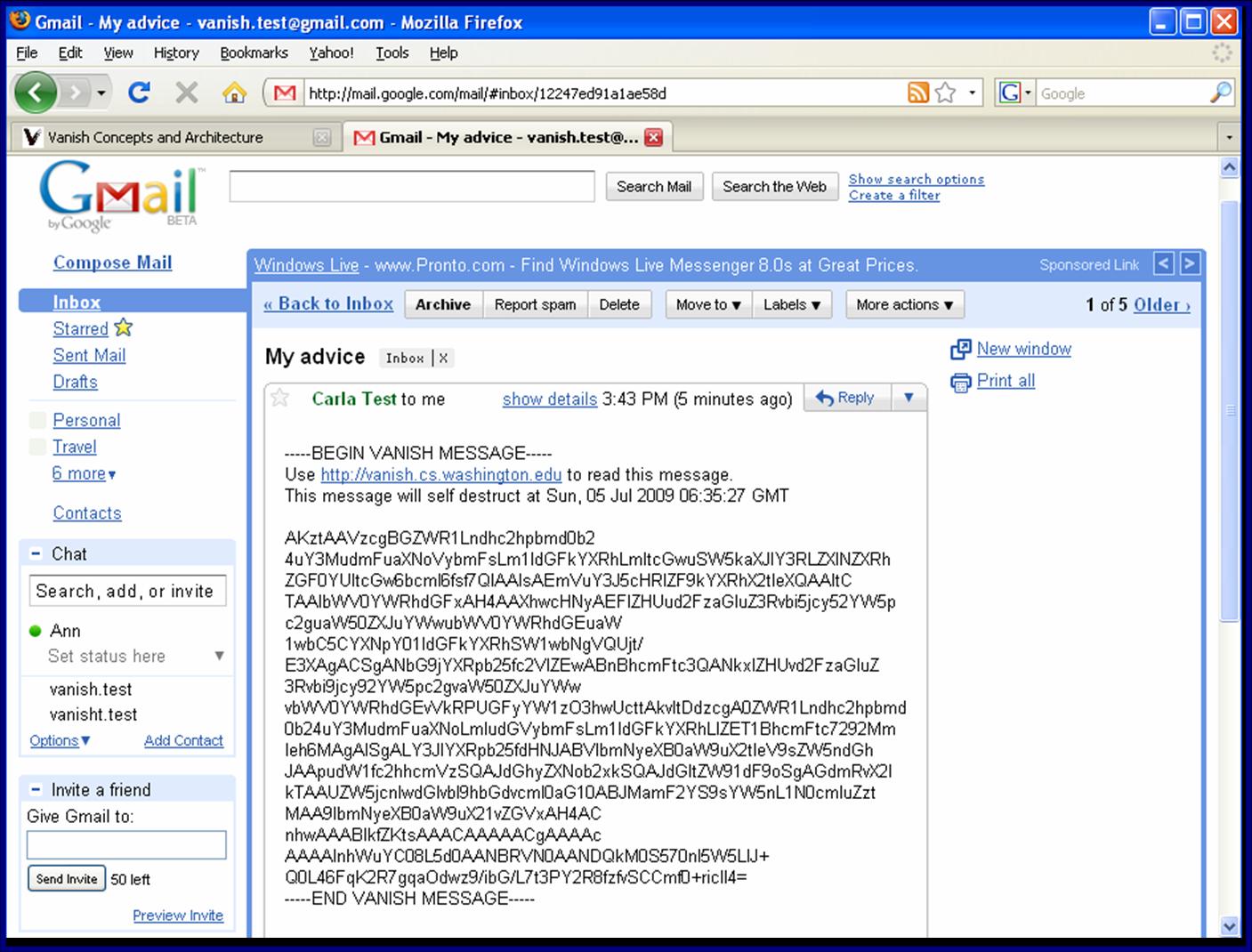The width and height of the screenshot is (1252, 952).
Task: Click the chat Search, add, or invite field
Action: pyautogui.click(x=127, y=591)
